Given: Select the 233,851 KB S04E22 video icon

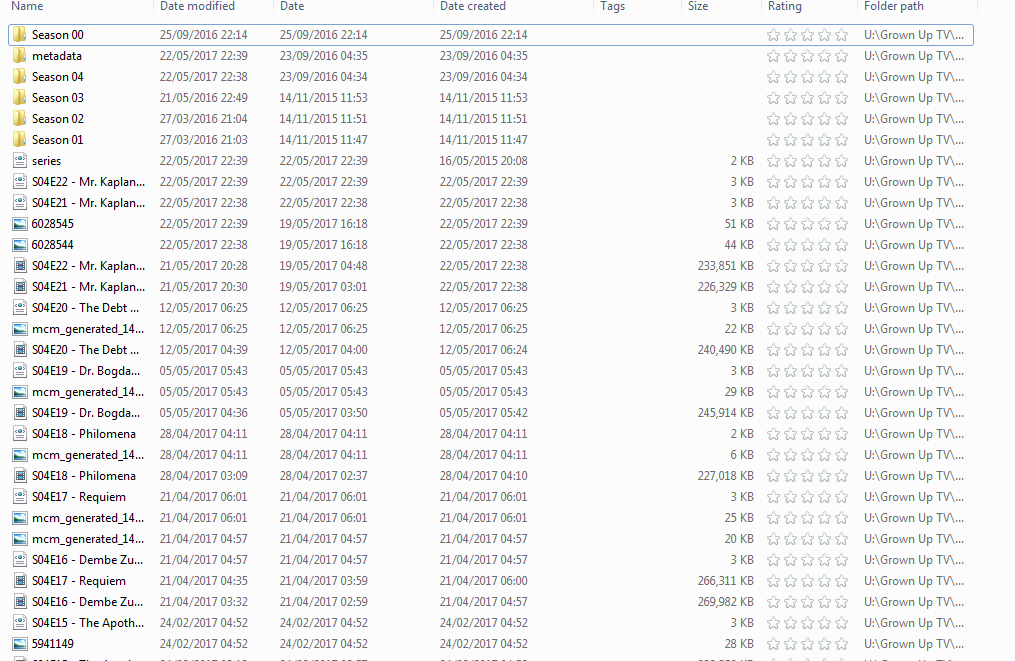Looking at the screenshot, I should pyautogui.click(x=20, y=266).
